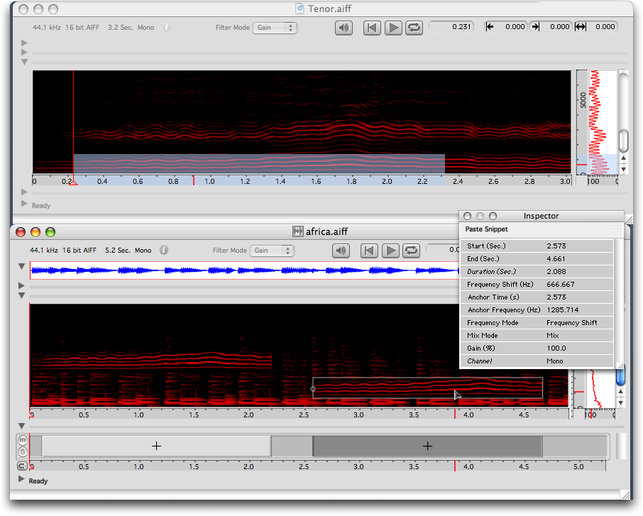Open the Filter Mode dropdown in africa.aiff
This screenshot has width=643, height=516.
(273, 250)
